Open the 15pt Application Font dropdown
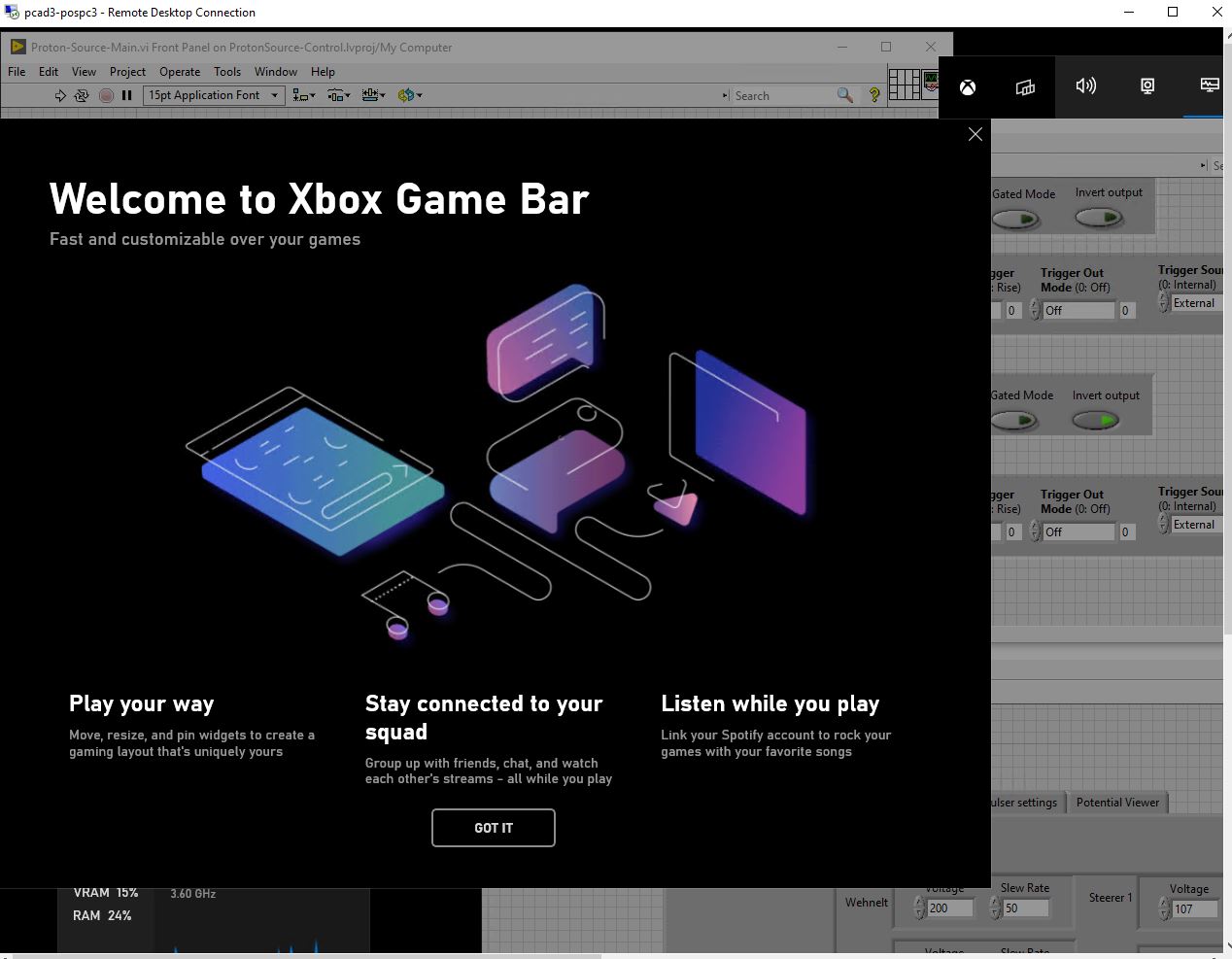Image resolution: width=1232 pixels, height=959 pixels. (214, 95)
